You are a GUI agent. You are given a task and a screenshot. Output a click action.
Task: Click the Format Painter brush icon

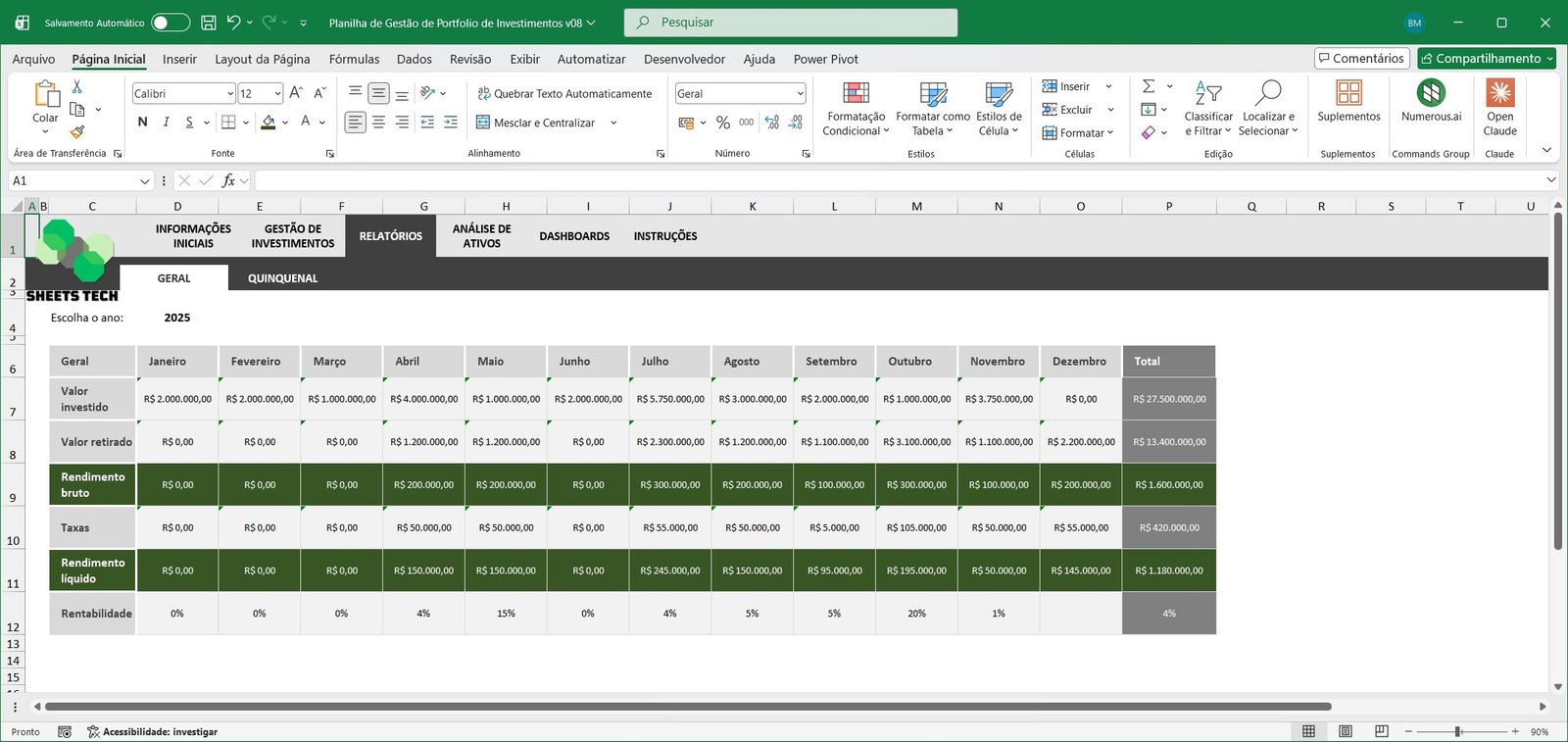tap(77, 132)
